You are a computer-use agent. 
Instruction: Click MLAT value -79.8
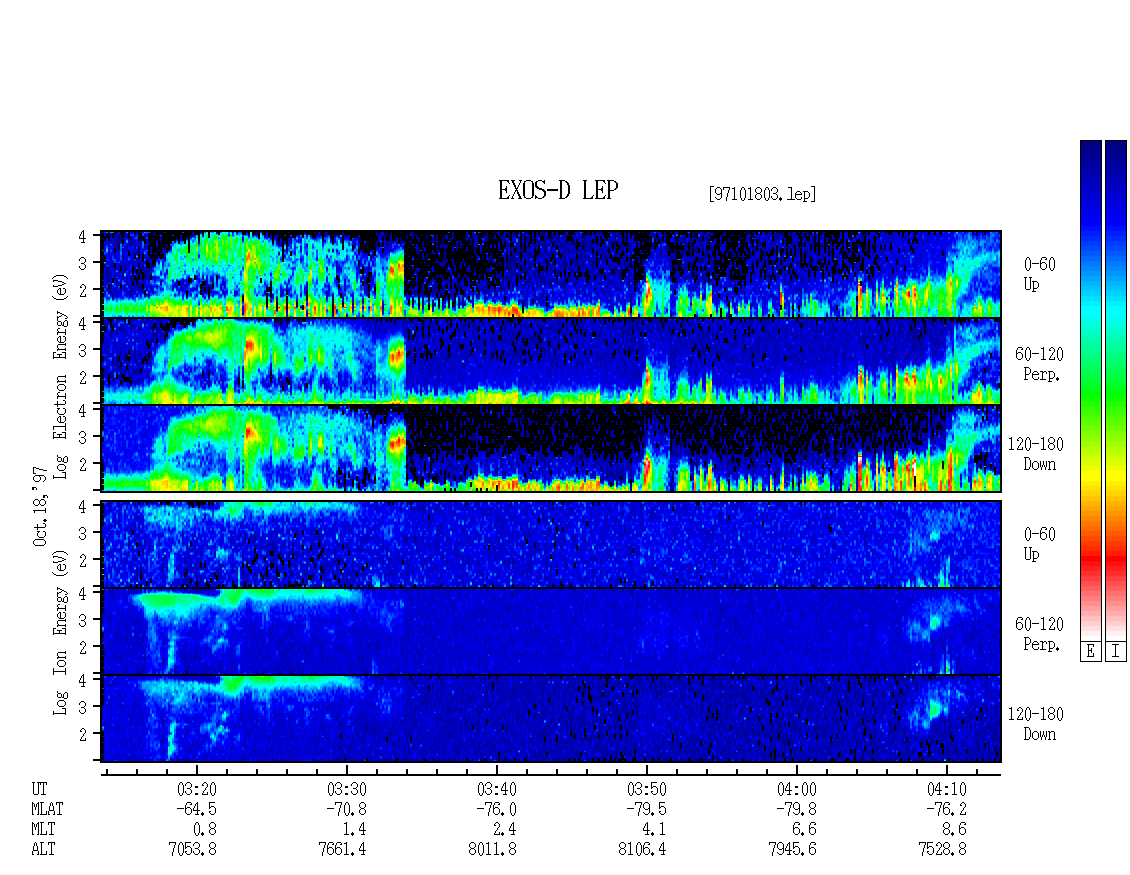(x=796, y=809)
